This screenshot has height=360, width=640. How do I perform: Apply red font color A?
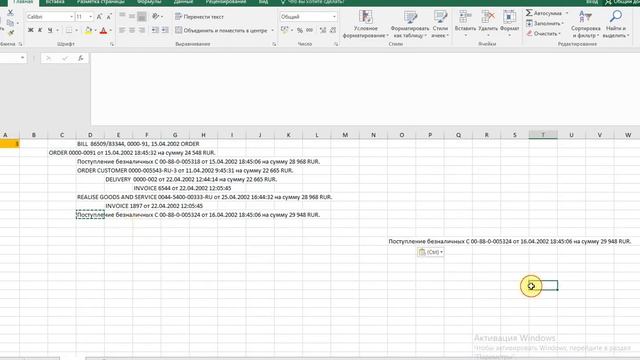pyautogui.click(x=103, y=30)
